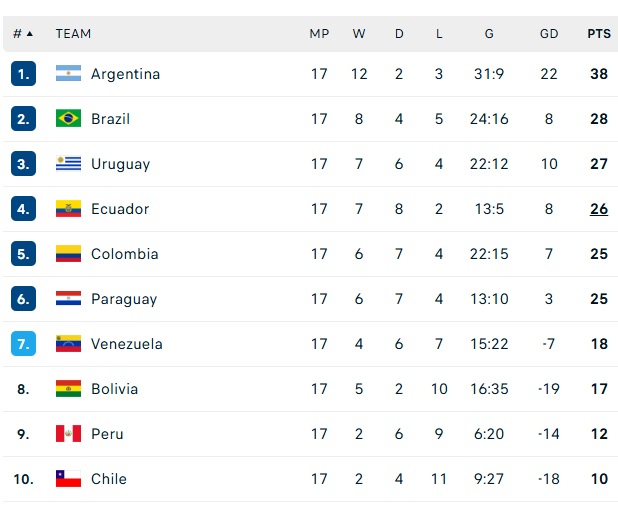
Task: Sort by MP matches played header
Action: point(319,33)
